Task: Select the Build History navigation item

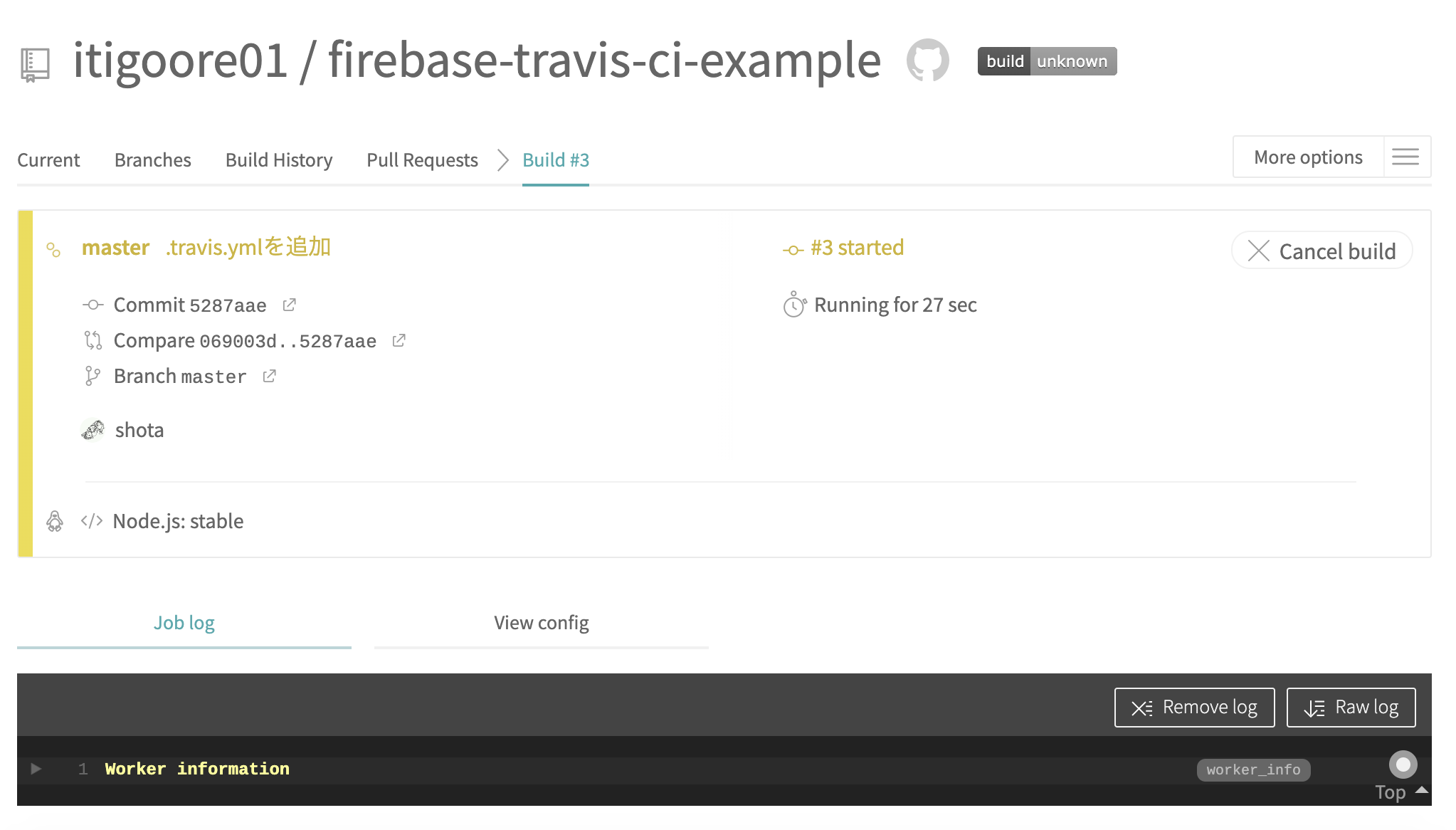Action: [280, 159]
